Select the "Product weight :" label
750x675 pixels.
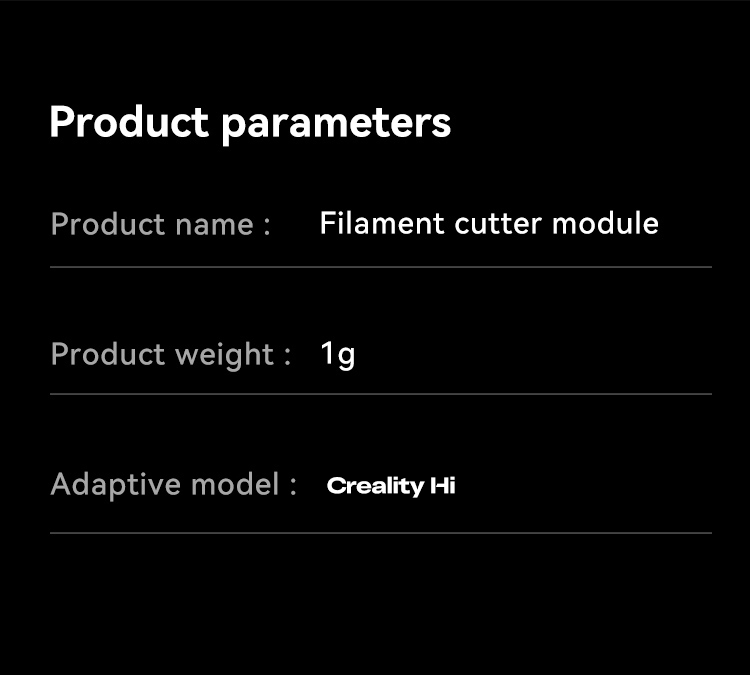[170, 354]
